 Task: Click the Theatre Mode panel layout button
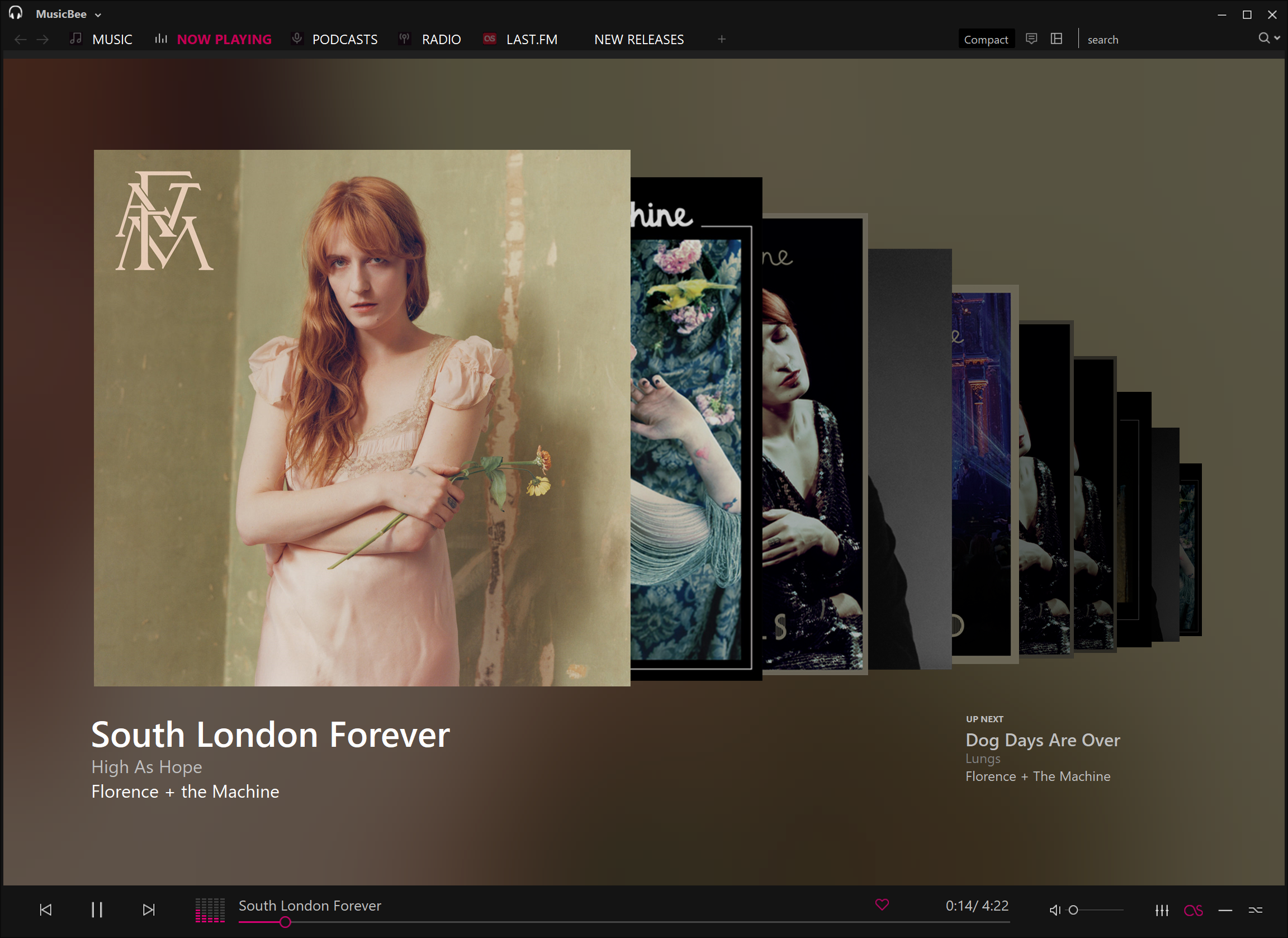tap(1058, 40)
